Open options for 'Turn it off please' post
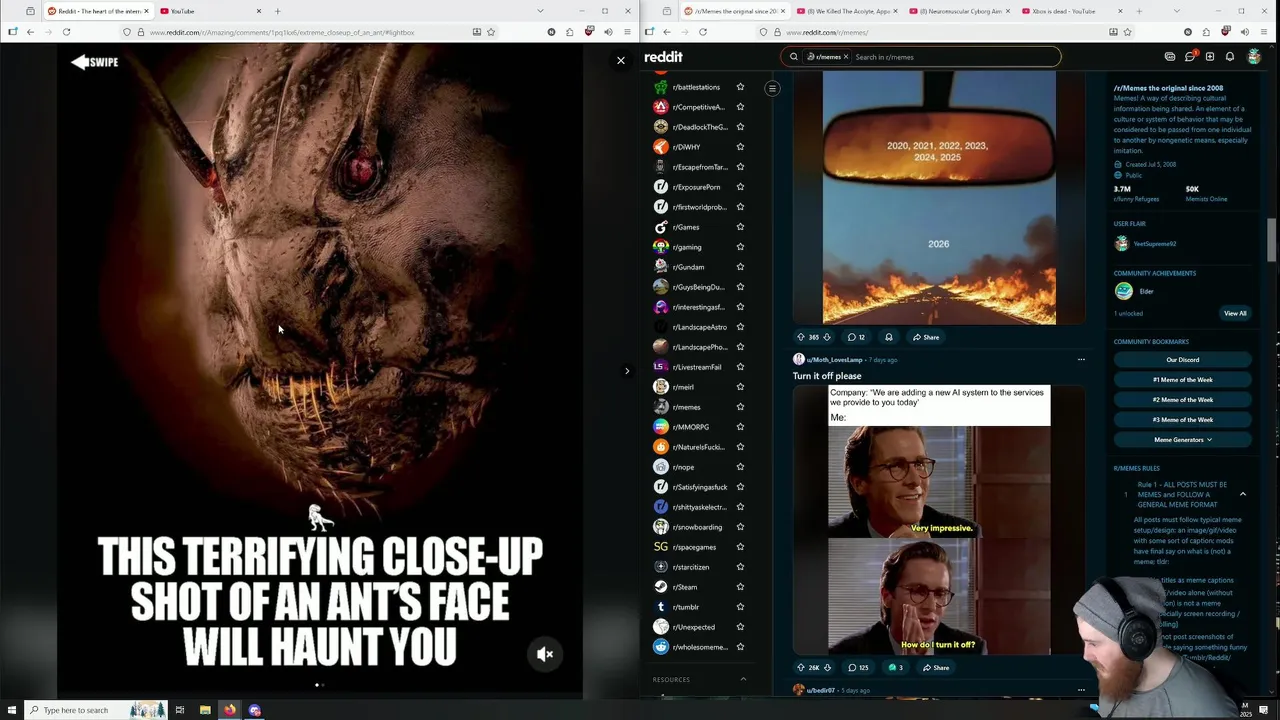The image size is (1280, 720). 1081,360
